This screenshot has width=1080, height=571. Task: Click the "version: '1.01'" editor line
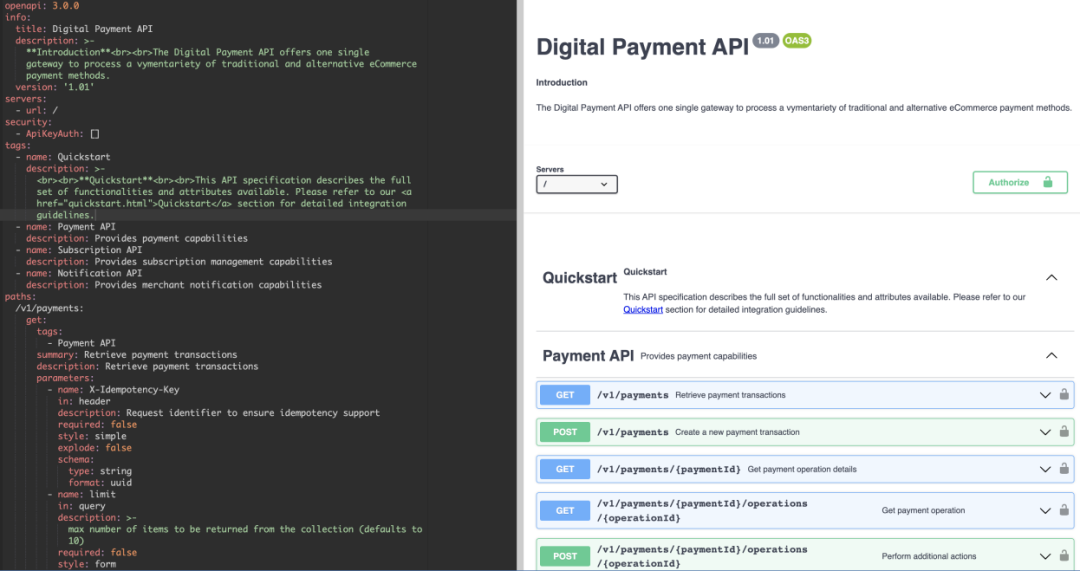click(55, 87)
